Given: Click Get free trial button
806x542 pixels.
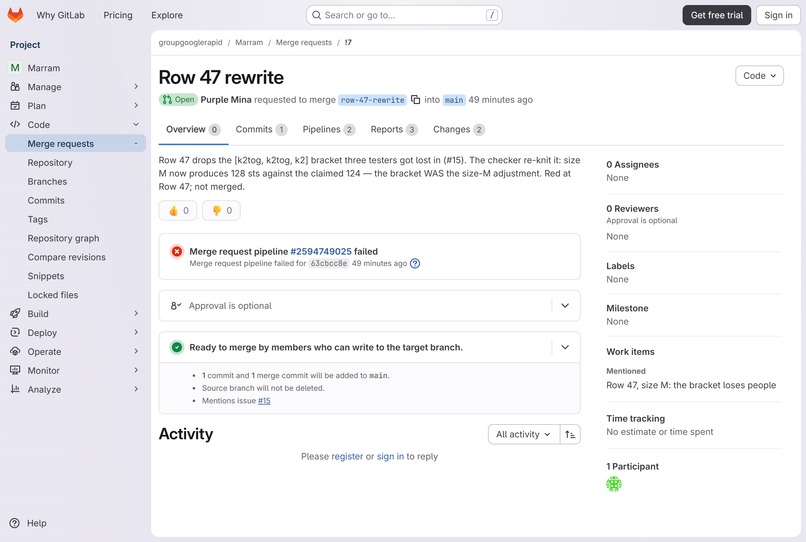Looking at the screenshot, I should [x=717, y=15].
